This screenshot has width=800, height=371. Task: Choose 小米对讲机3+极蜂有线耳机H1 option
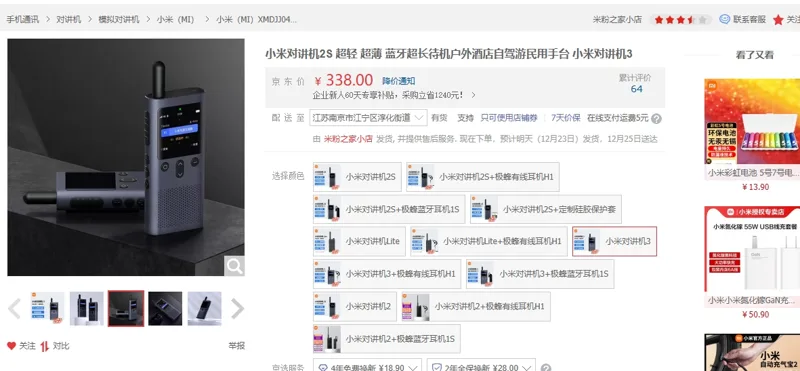(387, 274)
